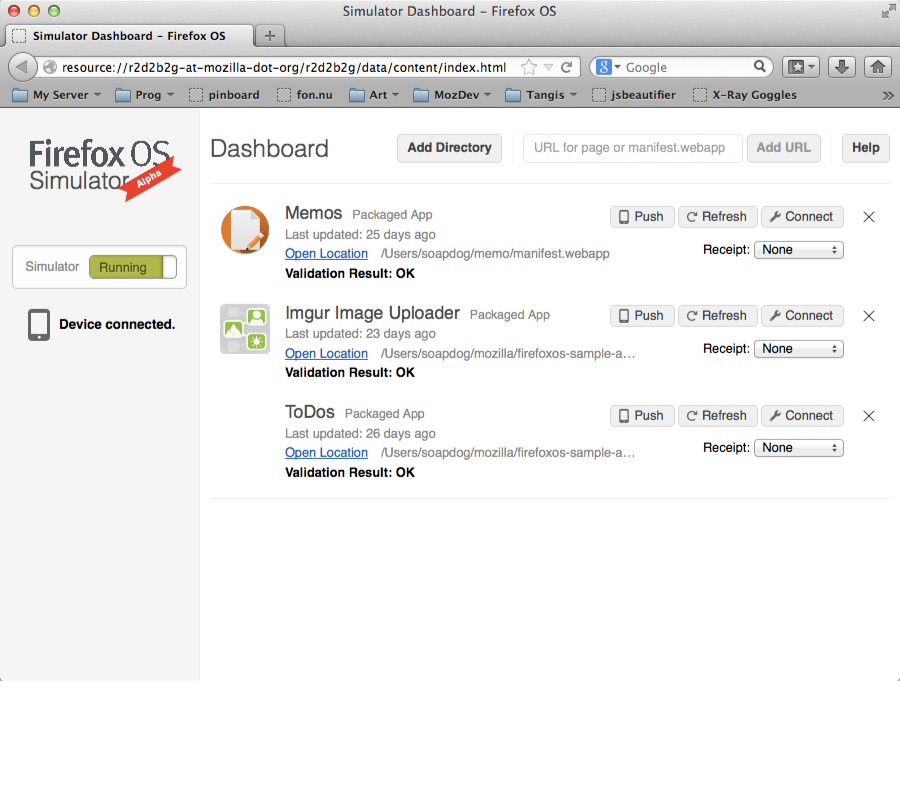
Task: Open the Receipt dropdown for Memos
Action: click(798, 249)
